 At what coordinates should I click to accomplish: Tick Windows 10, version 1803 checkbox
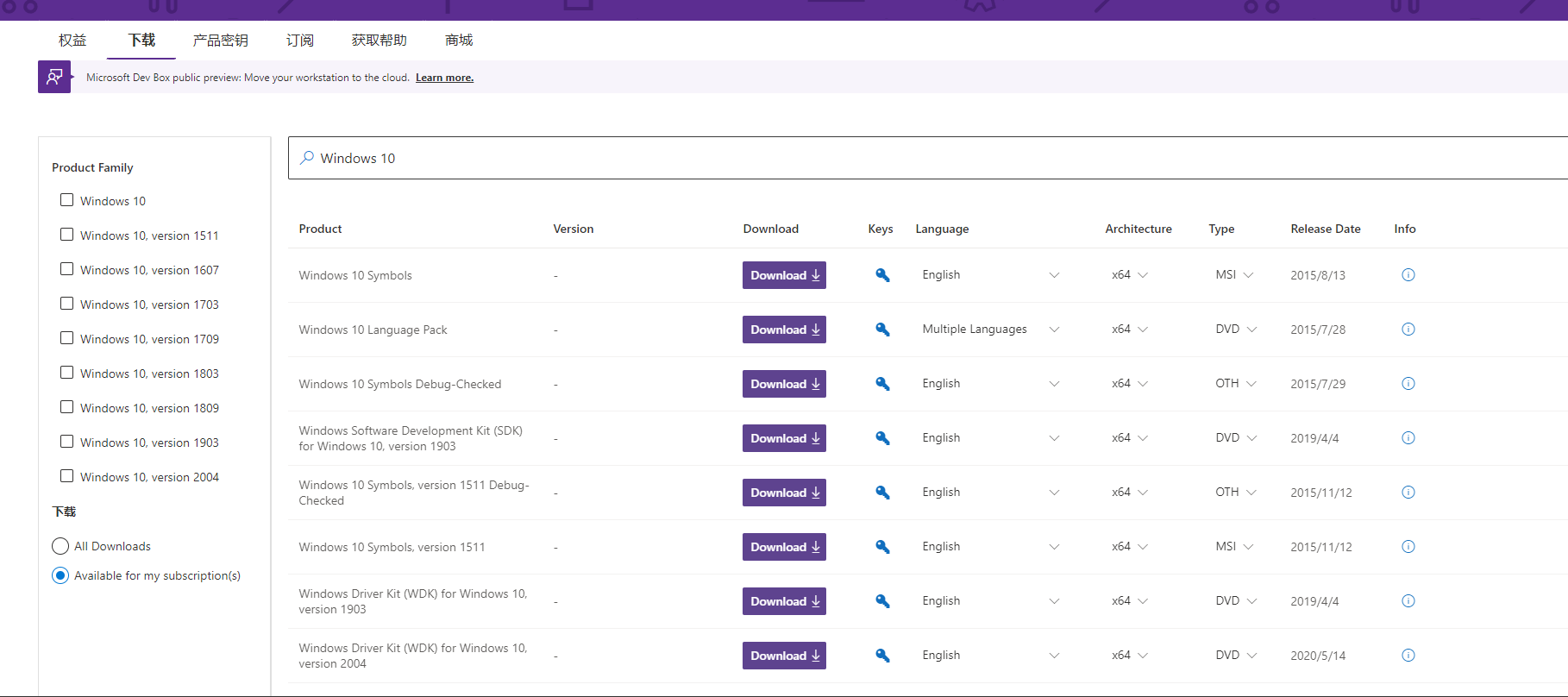[66, 373]
